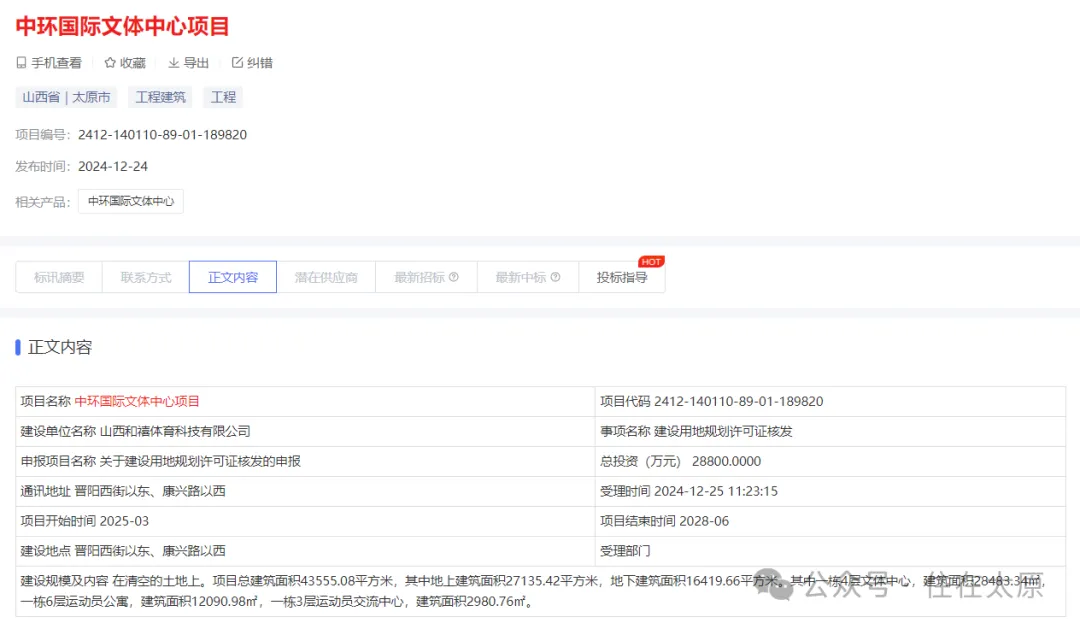Viewport: 1080px width, 629px height.
Task: Click the 建设用地规划许可证核发 事项名称 cell
Action: (x=830, y=431)
